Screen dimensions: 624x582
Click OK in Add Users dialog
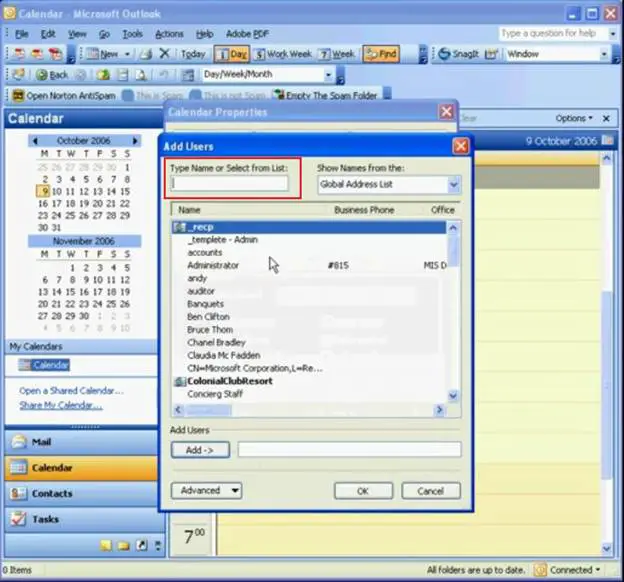tap(363, 491)
